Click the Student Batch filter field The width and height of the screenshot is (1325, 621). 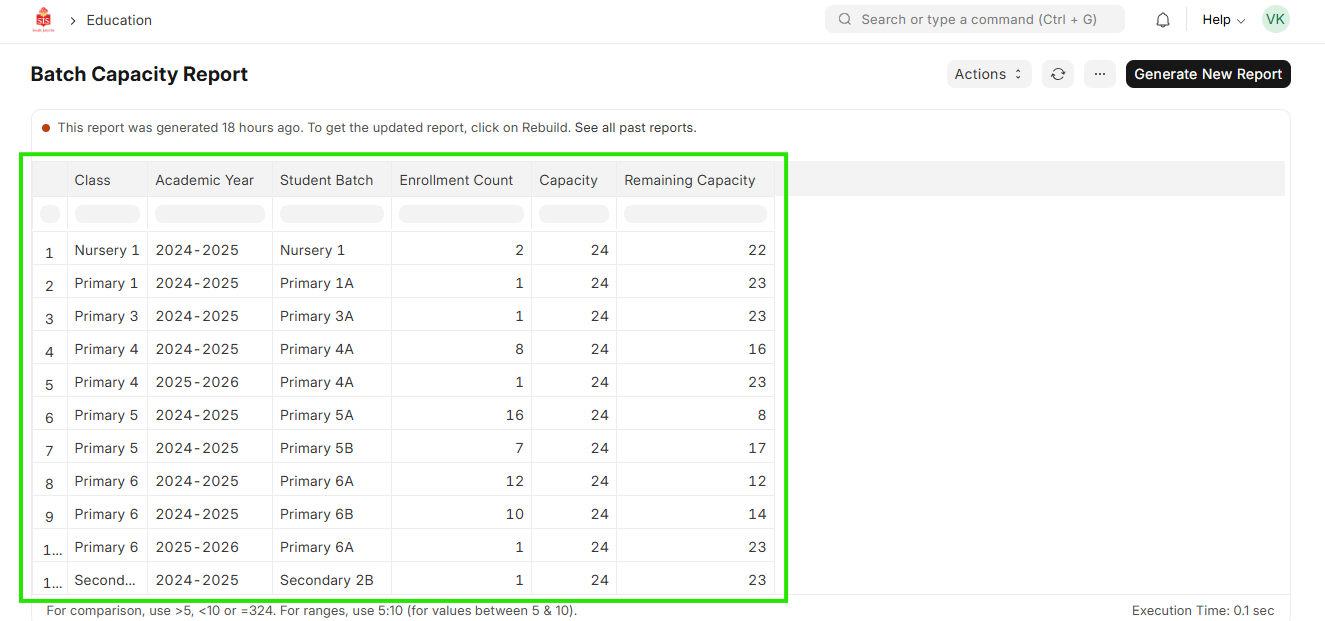pos(331,214)
